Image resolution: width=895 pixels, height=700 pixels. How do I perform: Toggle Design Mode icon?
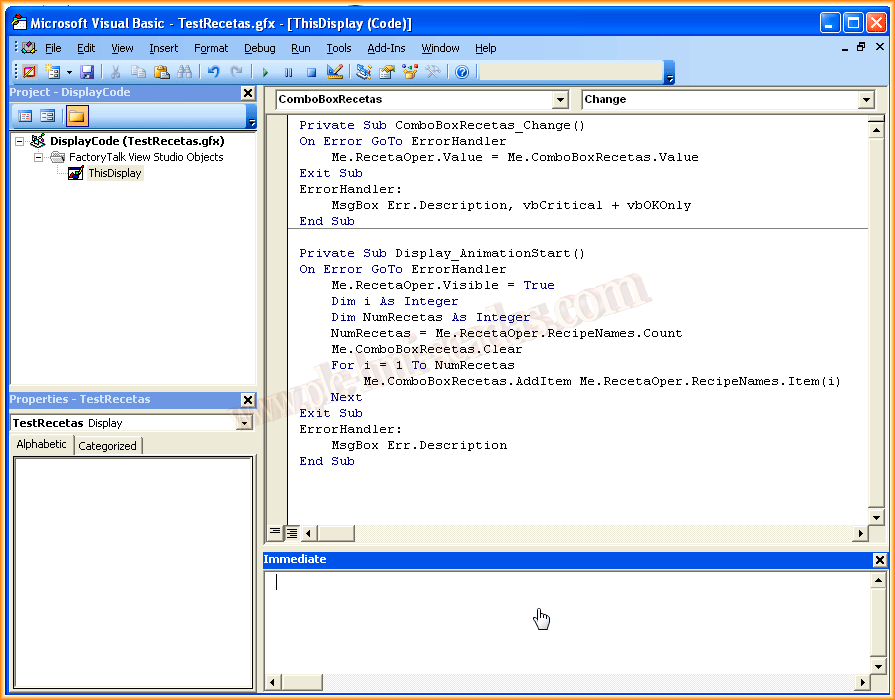tap(335, 72)
